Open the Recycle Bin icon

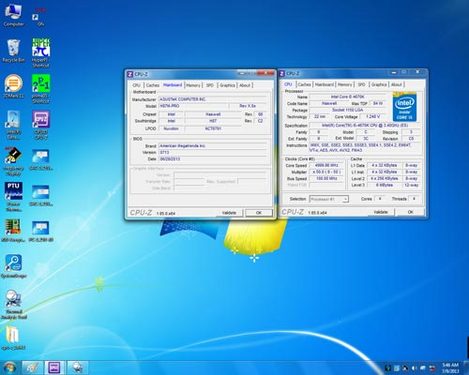(14, 50)
